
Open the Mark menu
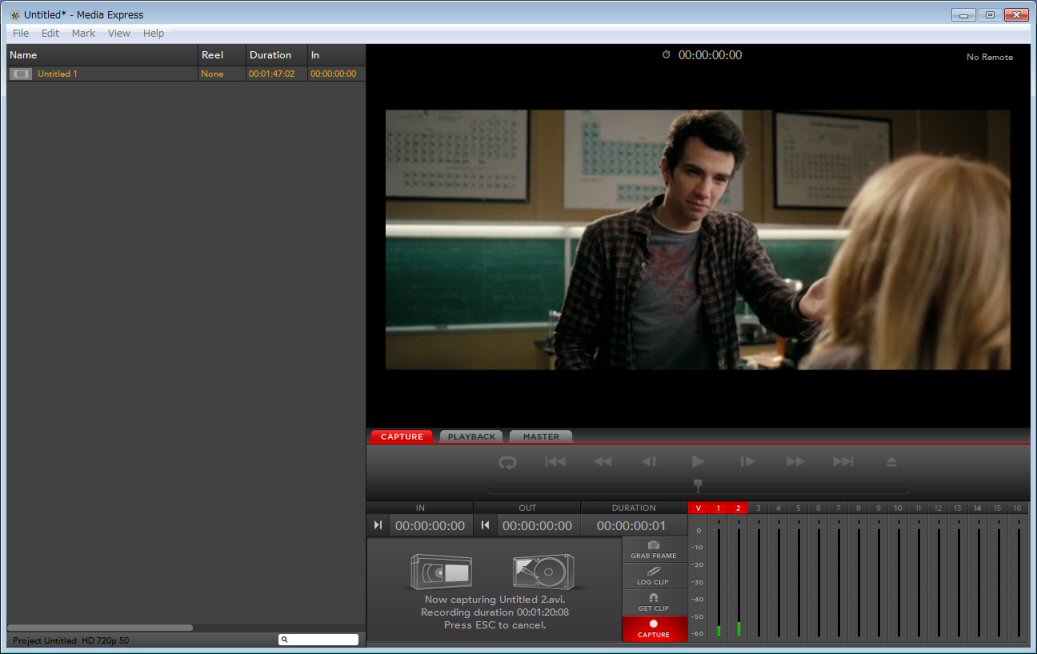(83, 33)
